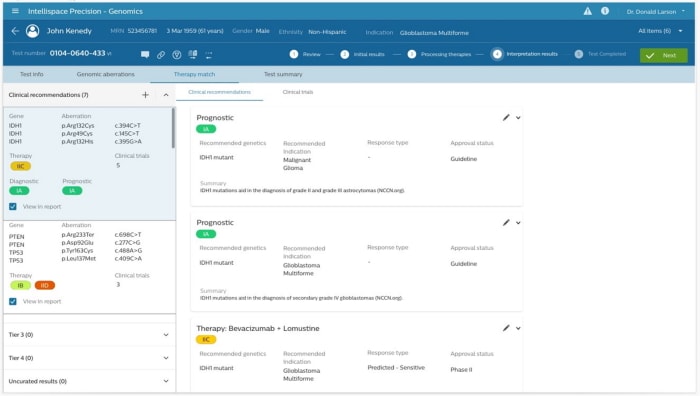Open the Clinical trials sub-tab

298,92
